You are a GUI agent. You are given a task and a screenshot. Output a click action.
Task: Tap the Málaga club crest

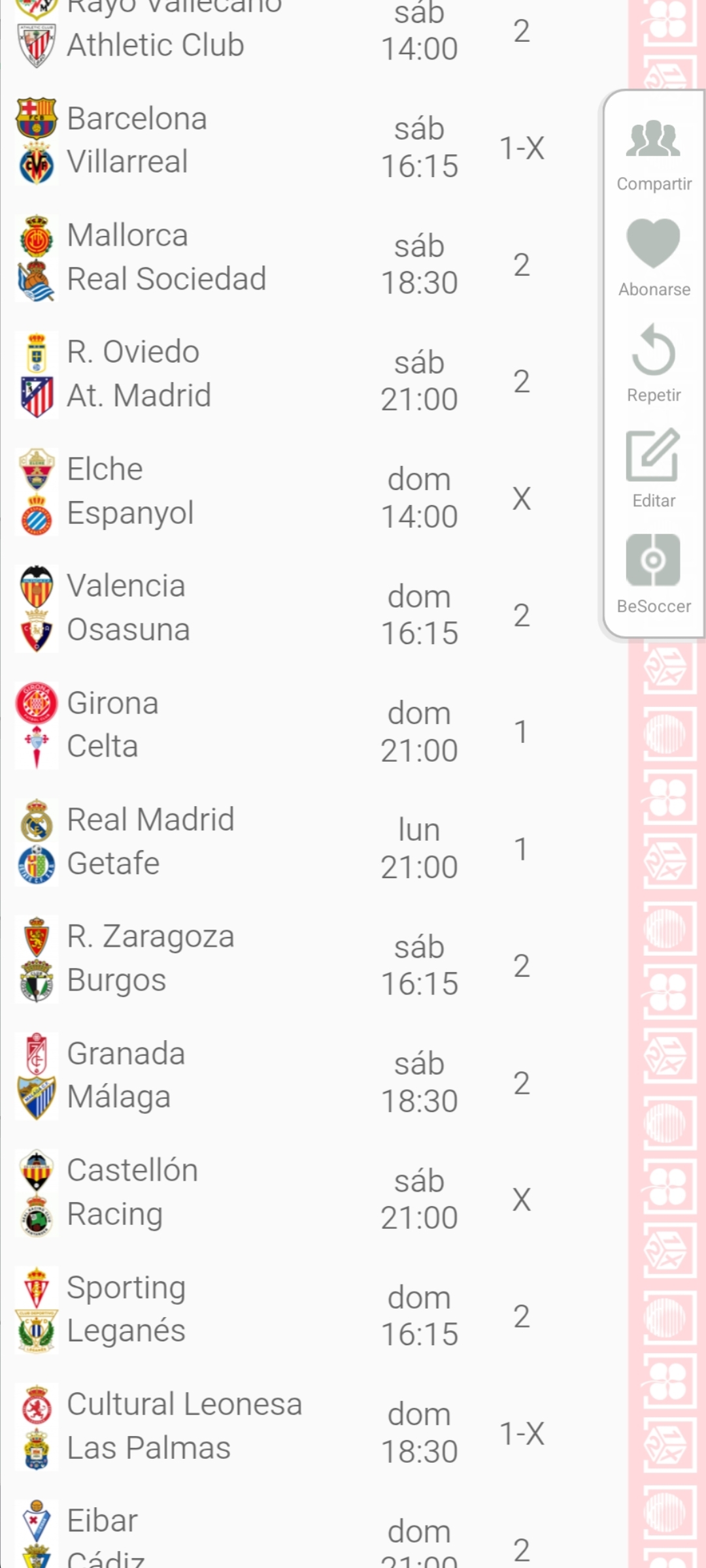pos(37,1098)
